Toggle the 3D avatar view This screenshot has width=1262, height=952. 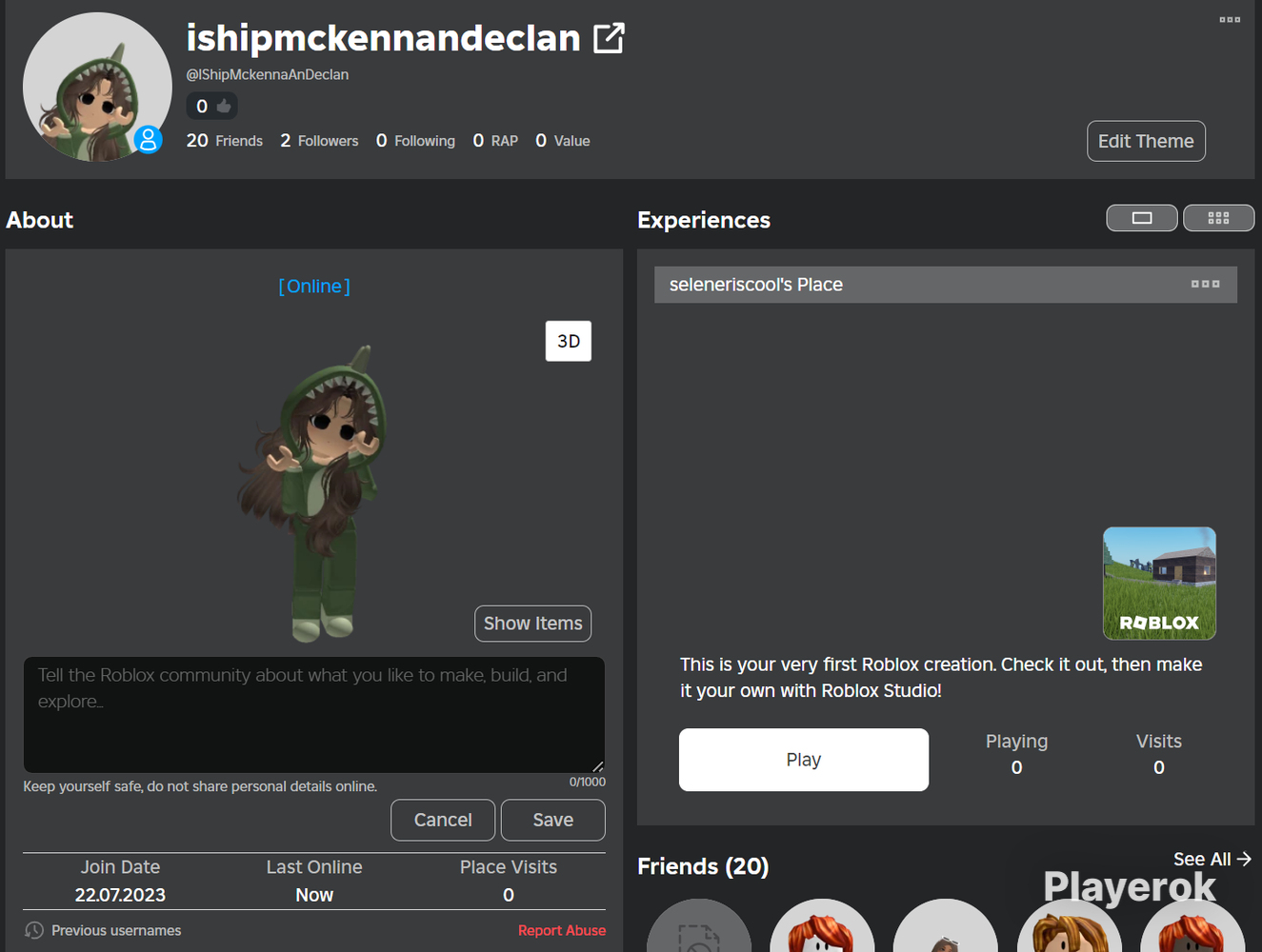coord(569,341)
